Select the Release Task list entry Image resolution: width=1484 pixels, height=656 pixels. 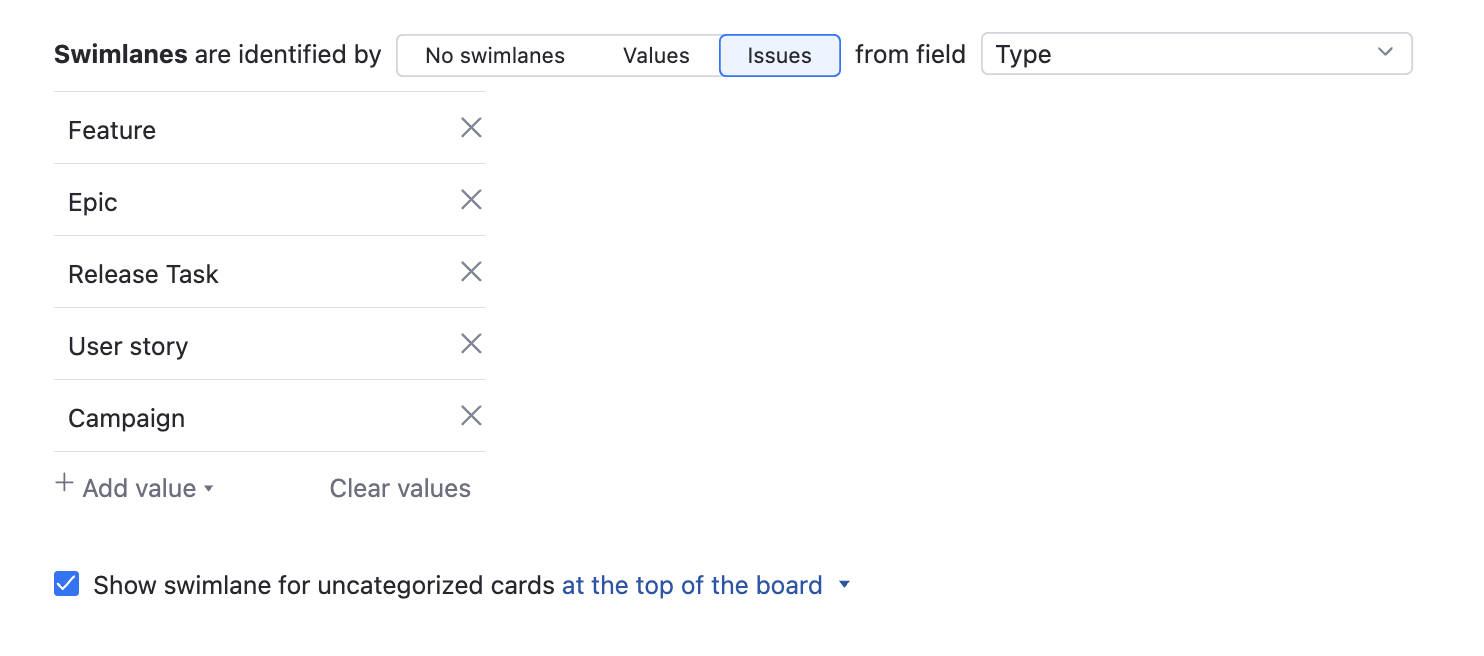[143, 274]
